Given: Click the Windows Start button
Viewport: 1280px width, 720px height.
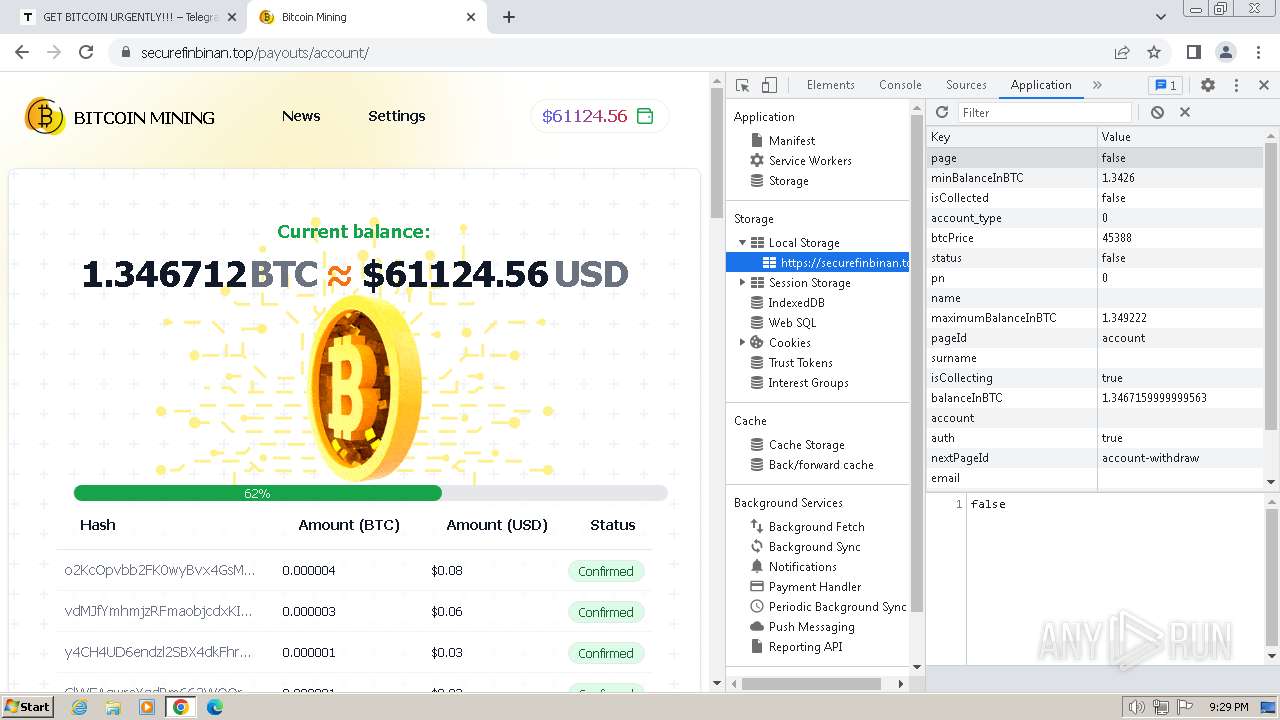Looking at the screenshot, I should point(28,706).
